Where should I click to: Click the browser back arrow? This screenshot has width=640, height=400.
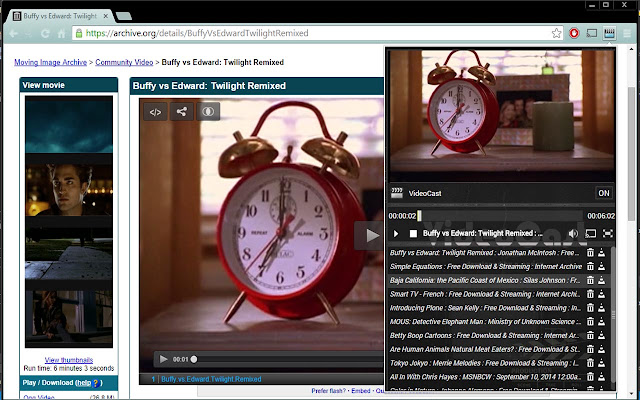[13, 33]
